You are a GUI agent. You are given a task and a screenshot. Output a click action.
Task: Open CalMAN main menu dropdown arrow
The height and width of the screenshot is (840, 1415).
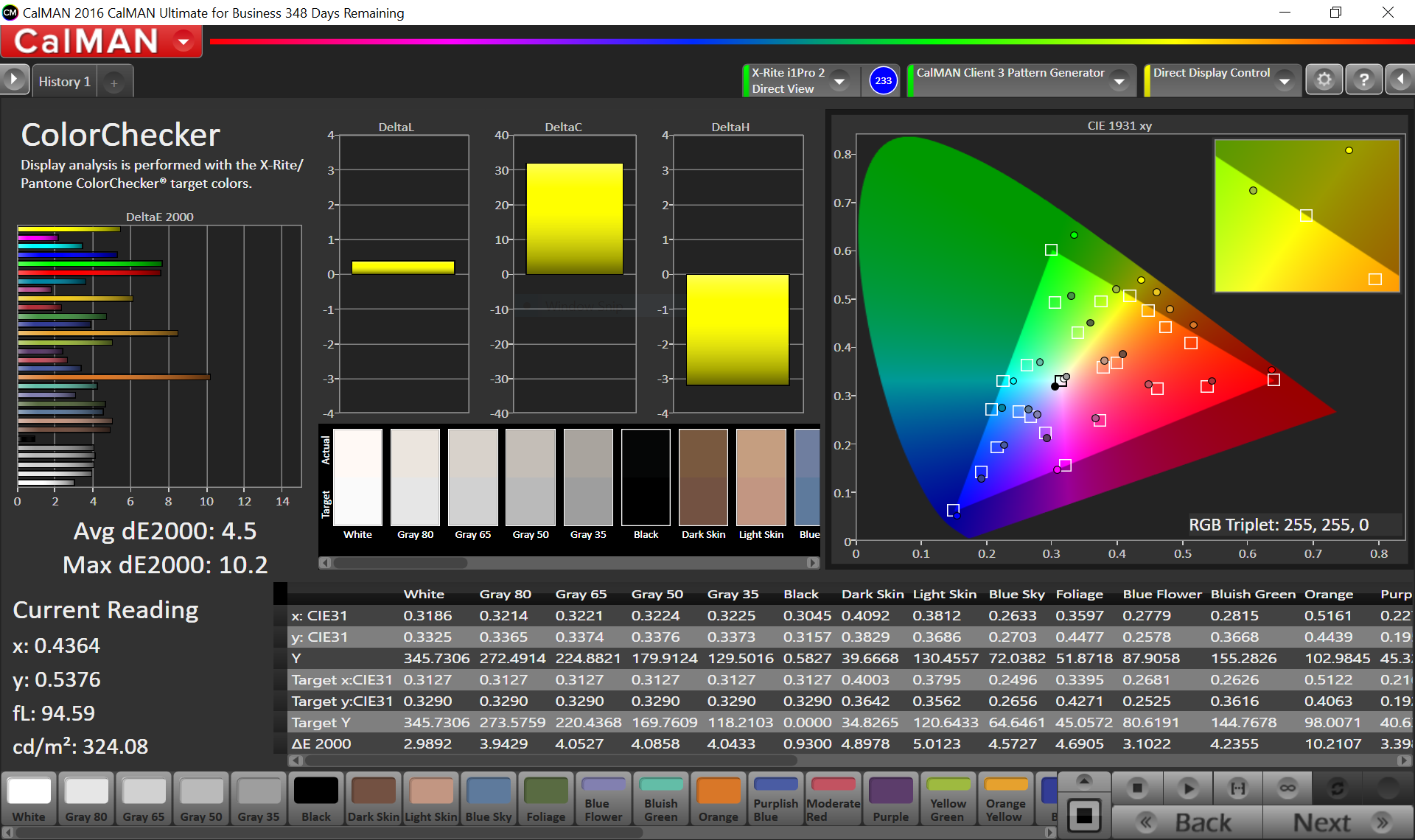[184, 42]
